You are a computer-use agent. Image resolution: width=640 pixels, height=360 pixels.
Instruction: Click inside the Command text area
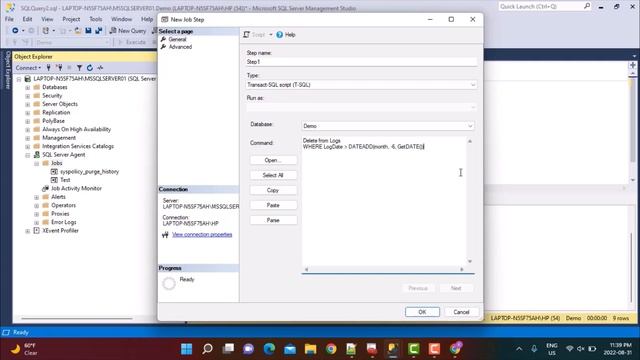(384, 202)
